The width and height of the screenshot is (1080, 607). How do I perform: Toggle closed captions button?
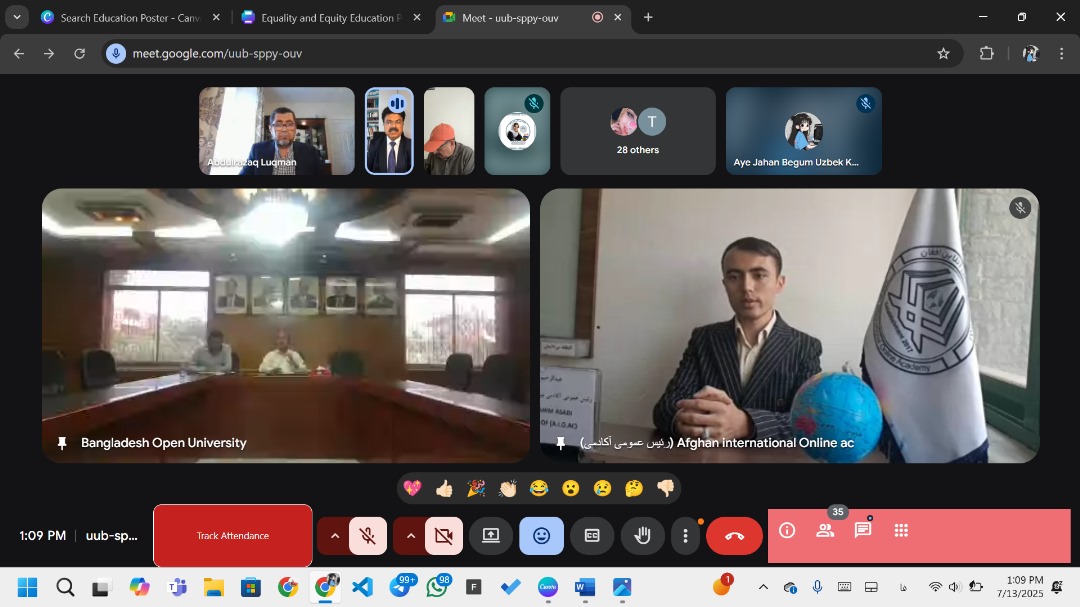[592, 536]
